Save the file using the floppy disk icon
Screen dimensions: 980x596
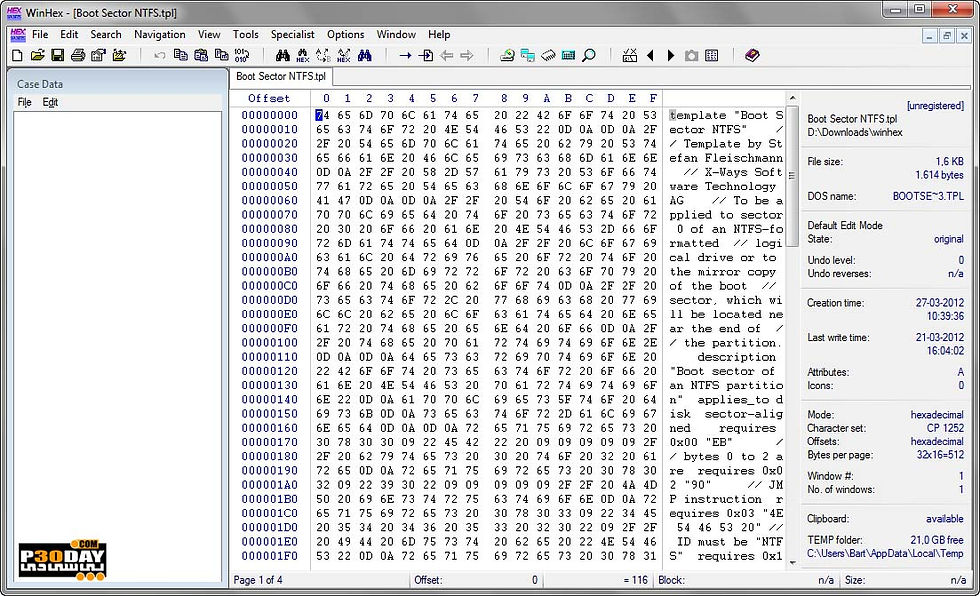click(58, 56)
